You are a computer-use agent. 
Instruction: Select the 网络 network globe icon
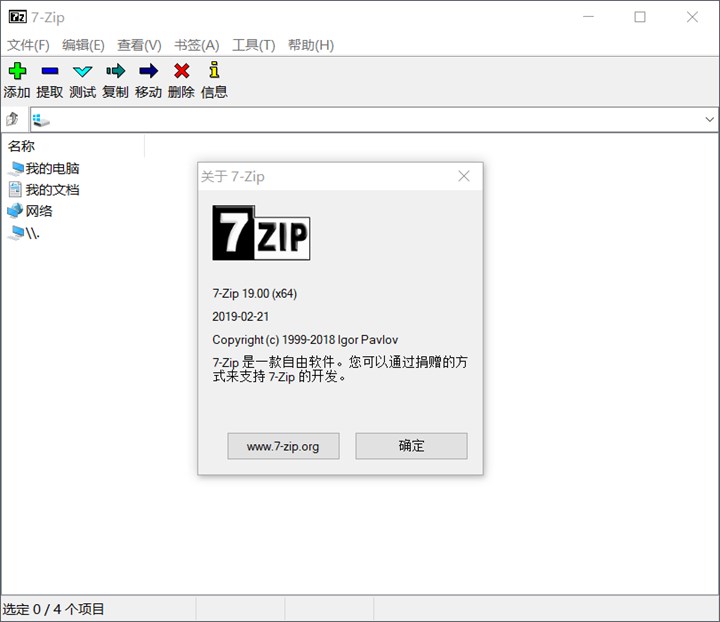pyautogui.click(x=15, y=211)
